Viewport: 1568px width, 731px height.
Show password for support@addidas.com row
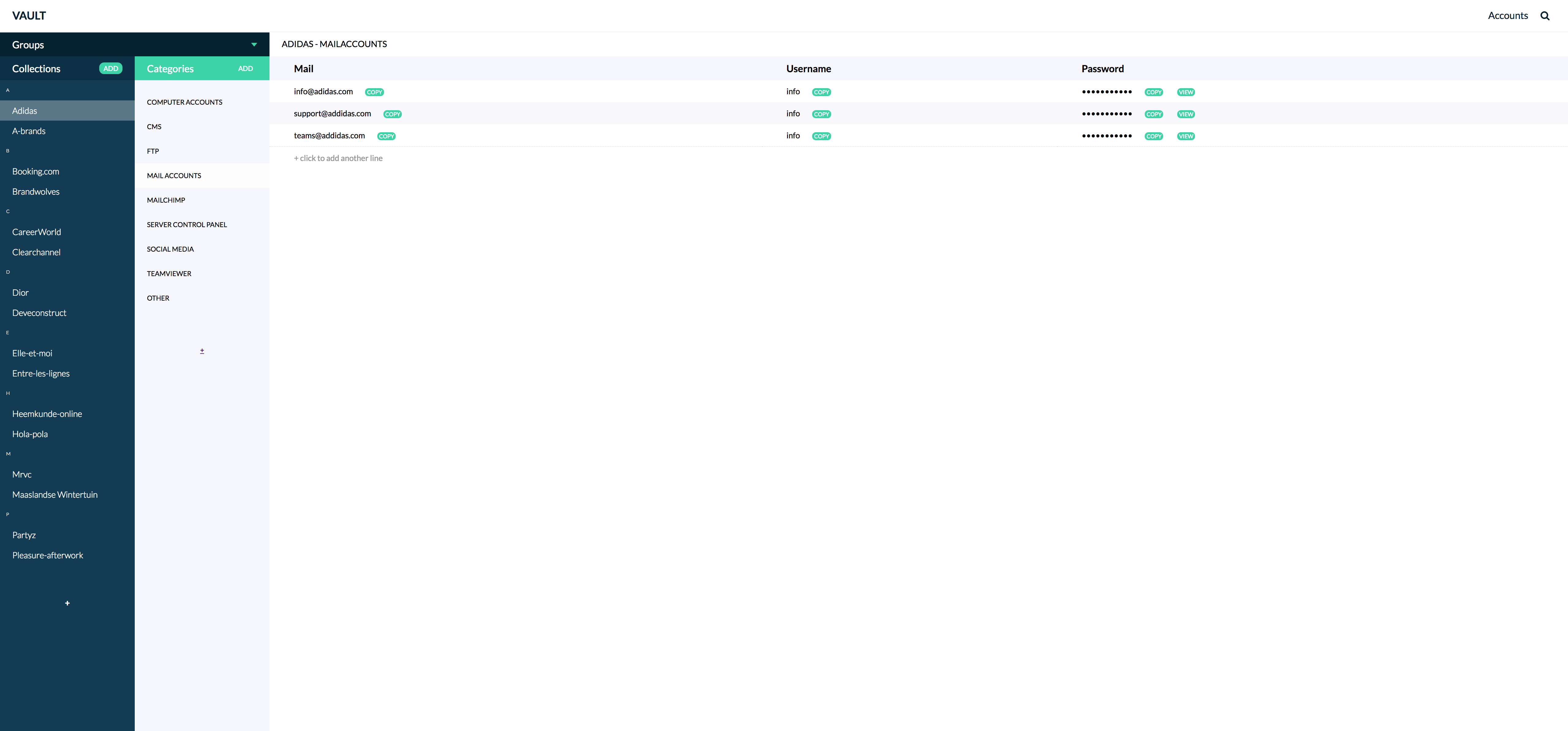click(x=1186, y=114)
